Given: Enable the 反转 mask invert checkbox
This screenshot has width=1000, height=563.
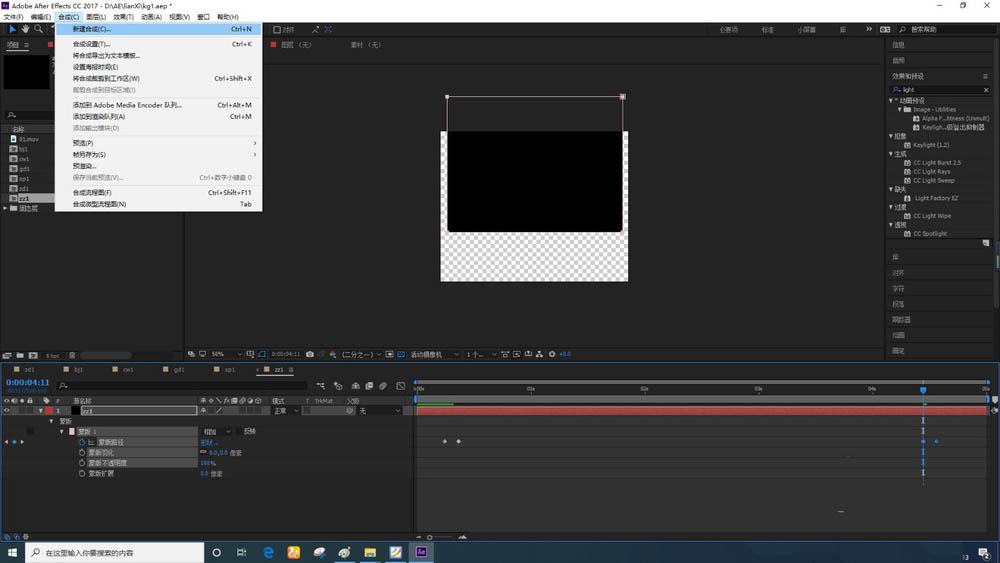Looking at the screenshot, I should (239, 431).
